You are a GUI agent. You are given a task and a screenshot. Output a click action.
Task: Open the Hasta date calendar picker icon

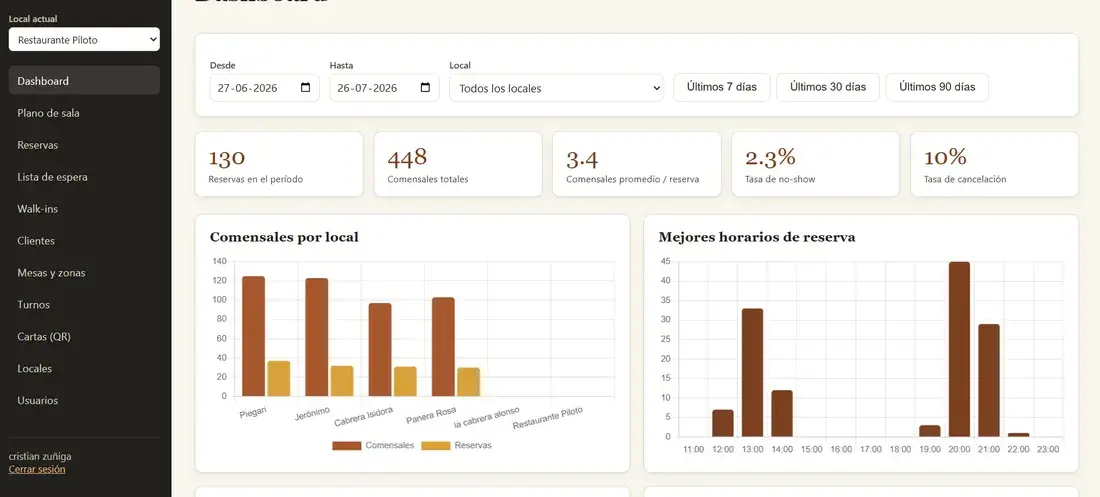coord(425,88)
